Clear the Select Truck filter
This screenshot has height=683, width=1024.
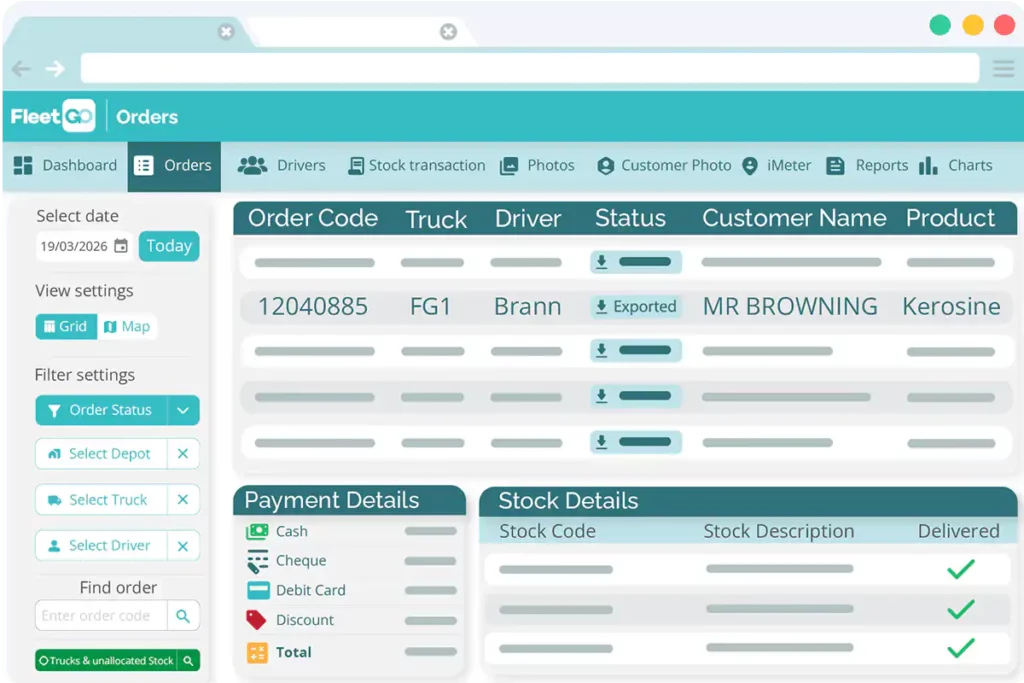click(183, 500)
